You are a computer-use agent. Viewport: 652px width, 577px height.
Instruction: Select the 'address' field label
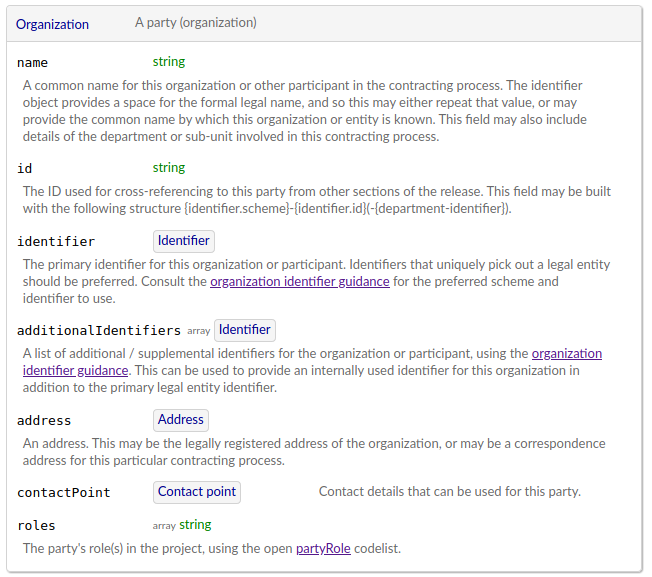(x=44, y=421)
